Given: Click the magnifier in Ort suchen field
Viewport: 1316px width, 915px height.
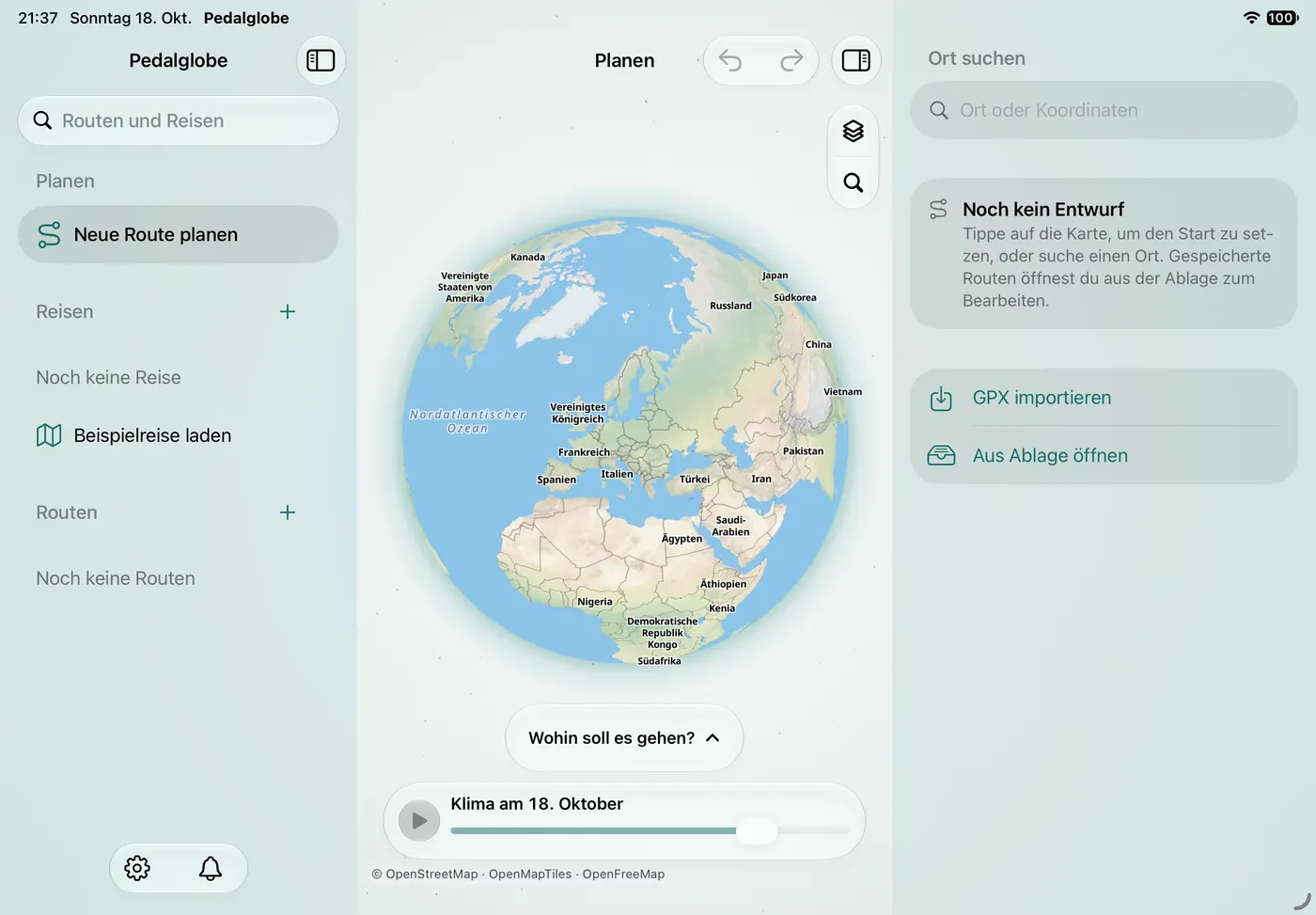Looking at the screenshot, I should click(938, 110).
